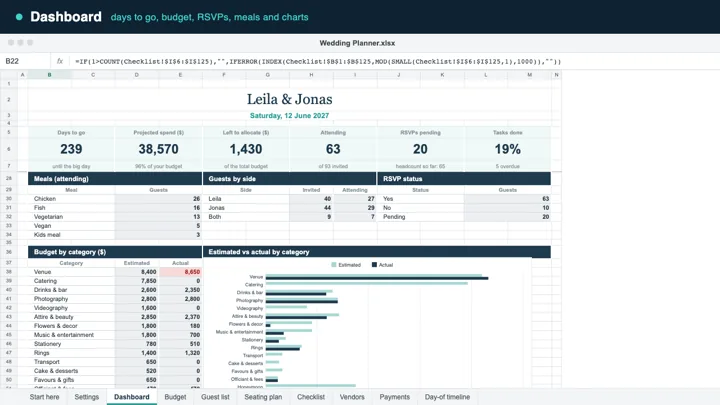Open the Budget sheet tab
Viewport: 720px width, 405px height.
[175, 397]
